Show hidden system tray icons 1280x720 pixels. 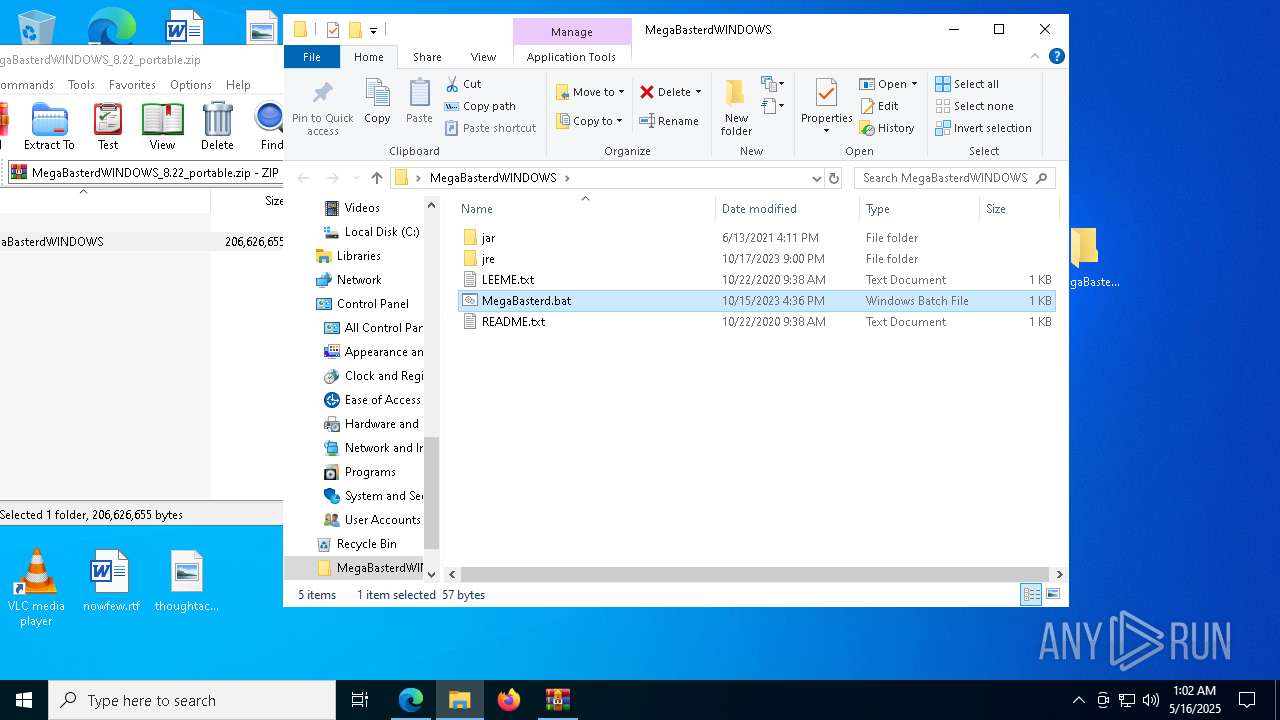point(1078,700)
